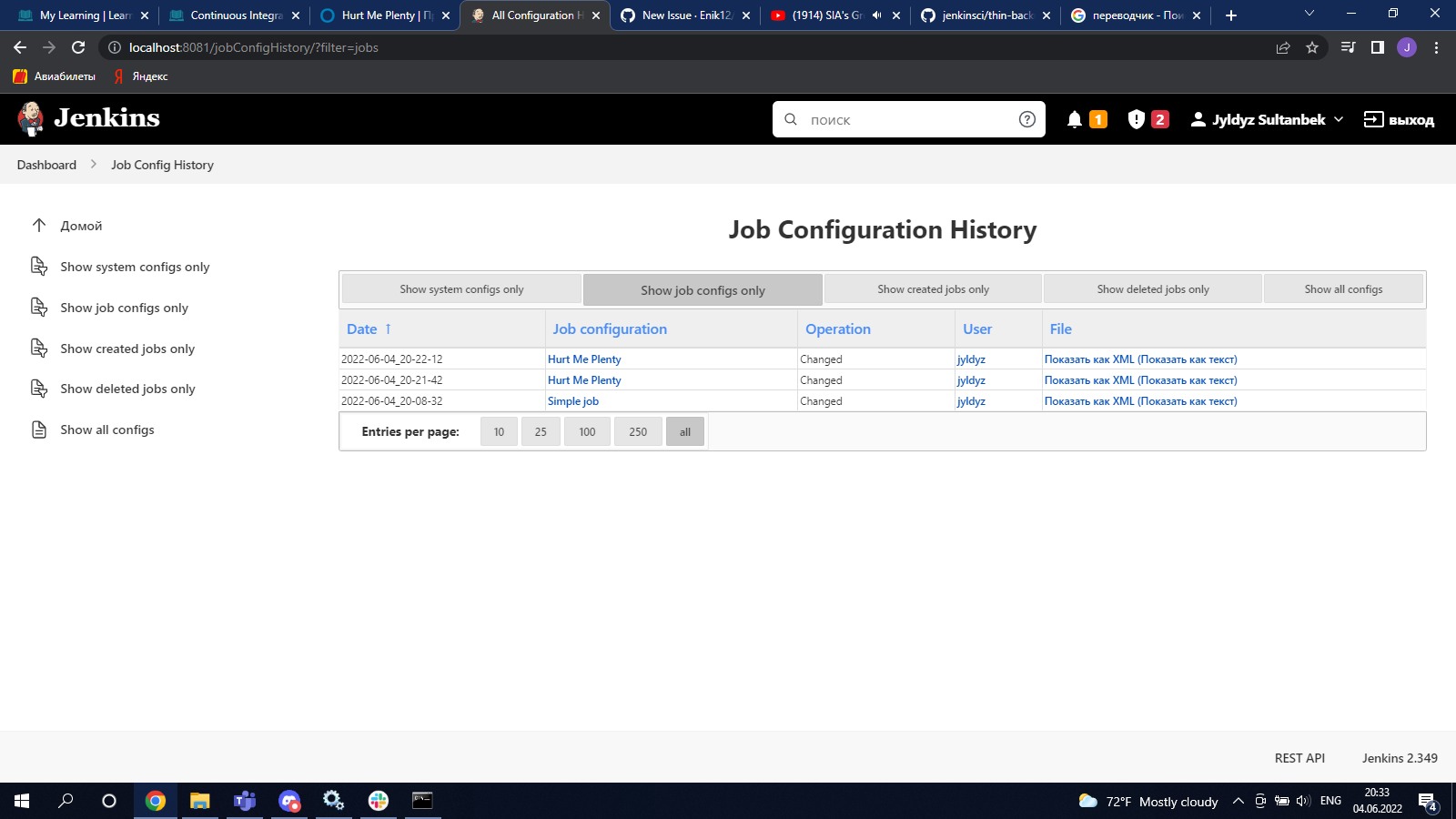Screen dimensions: 1456x819
Task: Open a new browser tab with plus icon
Action: (1231, 15)
